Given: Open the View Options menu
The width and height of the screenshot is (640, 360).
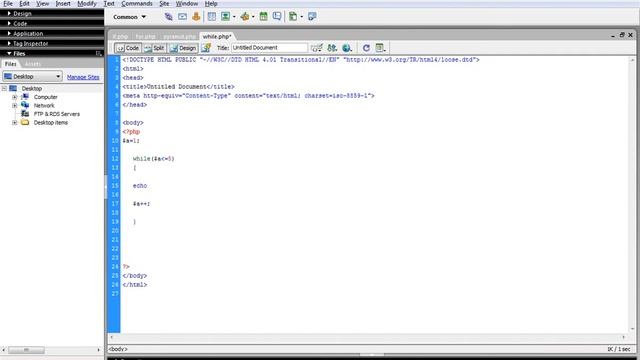Looking at the screenshot, I should point(380,48).
